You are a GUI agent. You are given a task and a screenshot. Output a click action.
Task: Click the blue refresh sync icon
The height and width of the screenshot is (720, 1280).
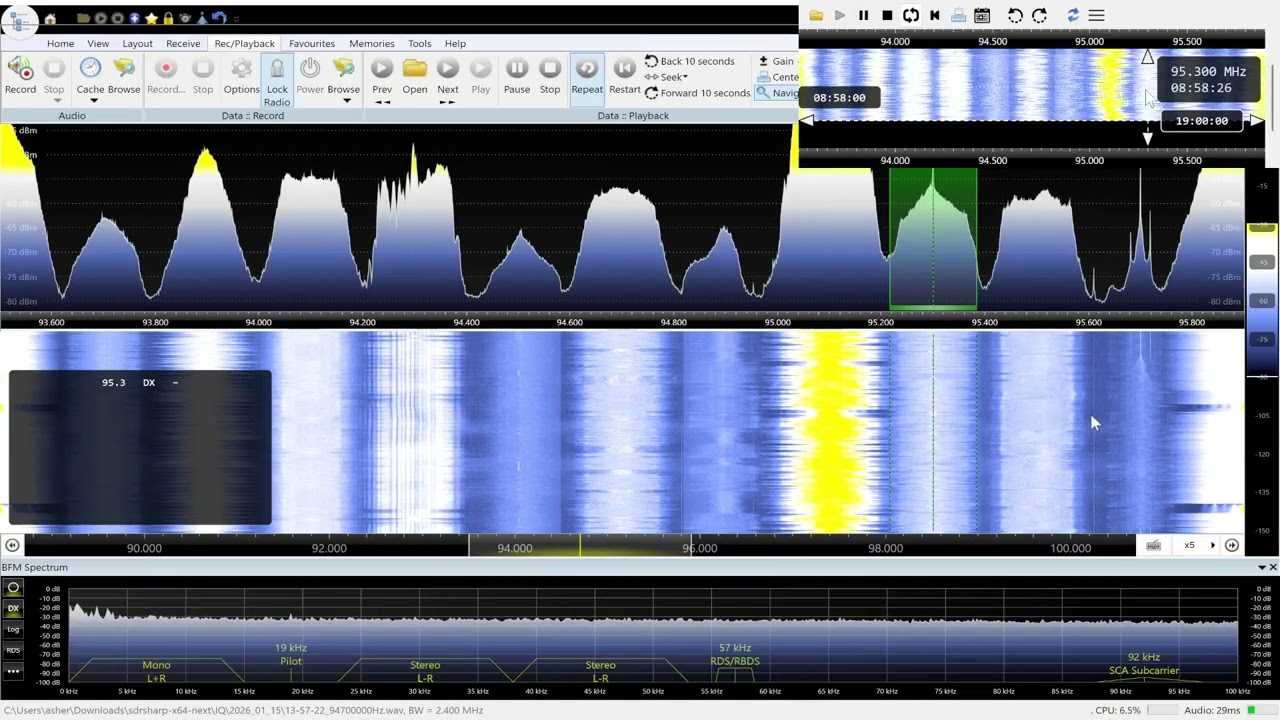[x=1073, y=15]
